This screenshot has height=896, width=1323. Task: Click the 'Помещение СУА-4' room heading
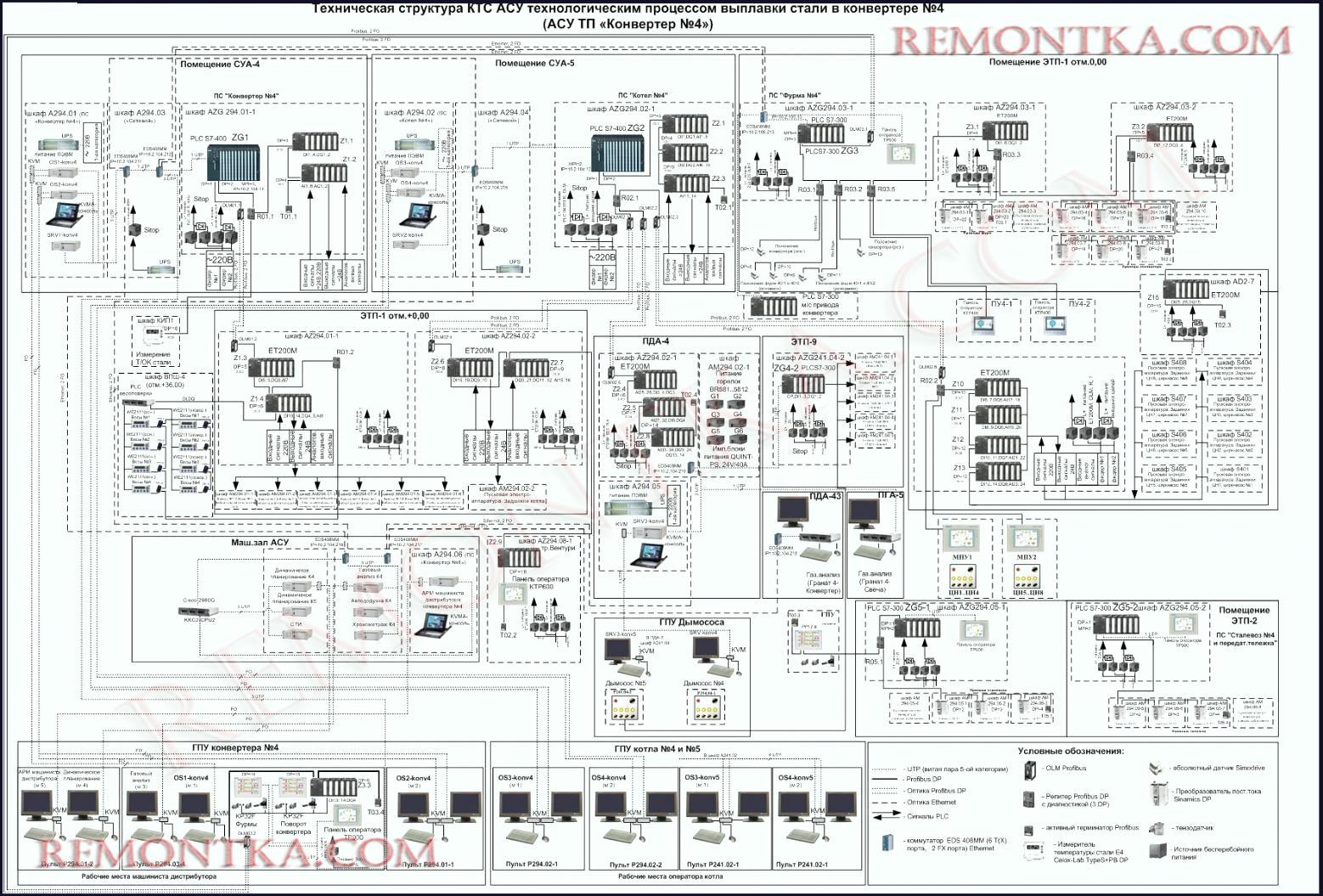pos(220,64)
